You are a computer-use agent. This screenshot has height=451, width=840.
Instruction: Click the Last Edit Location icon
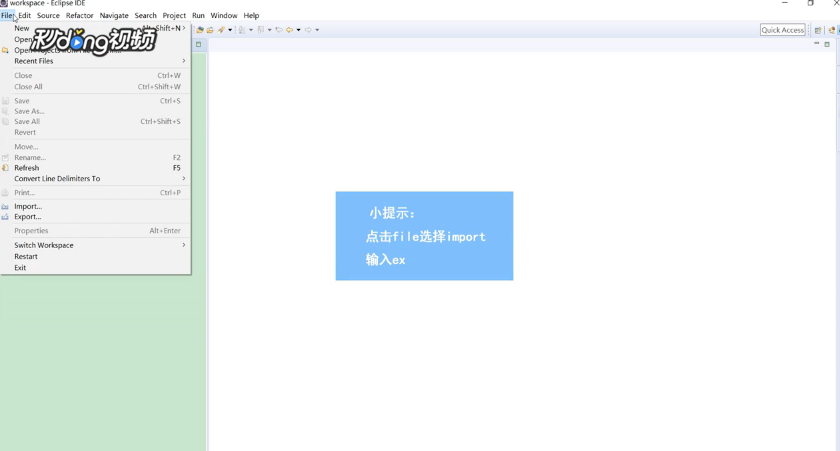click(279, 30)
